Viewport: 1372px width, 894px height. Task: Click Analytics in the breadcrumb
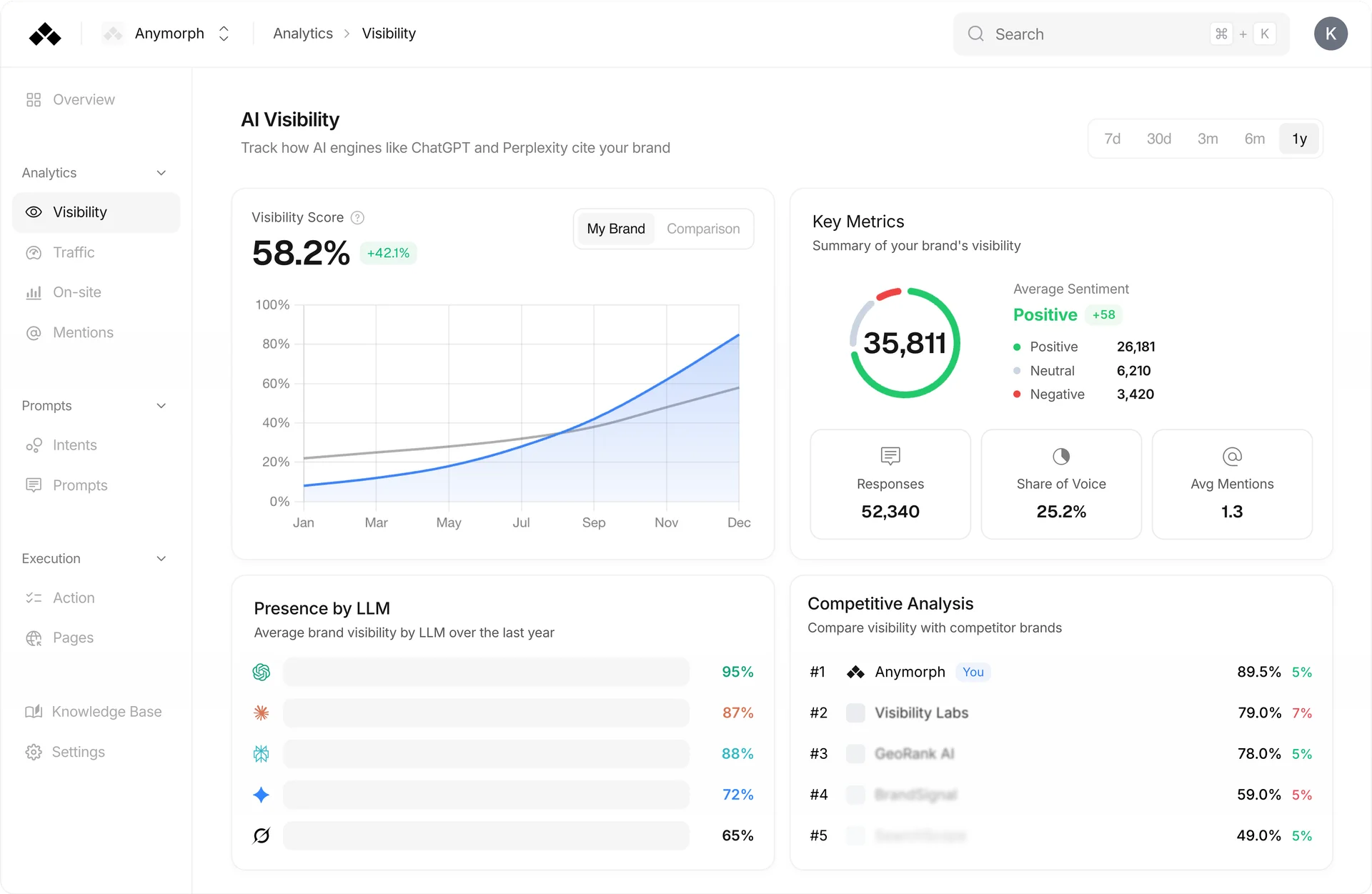point(302,34)
